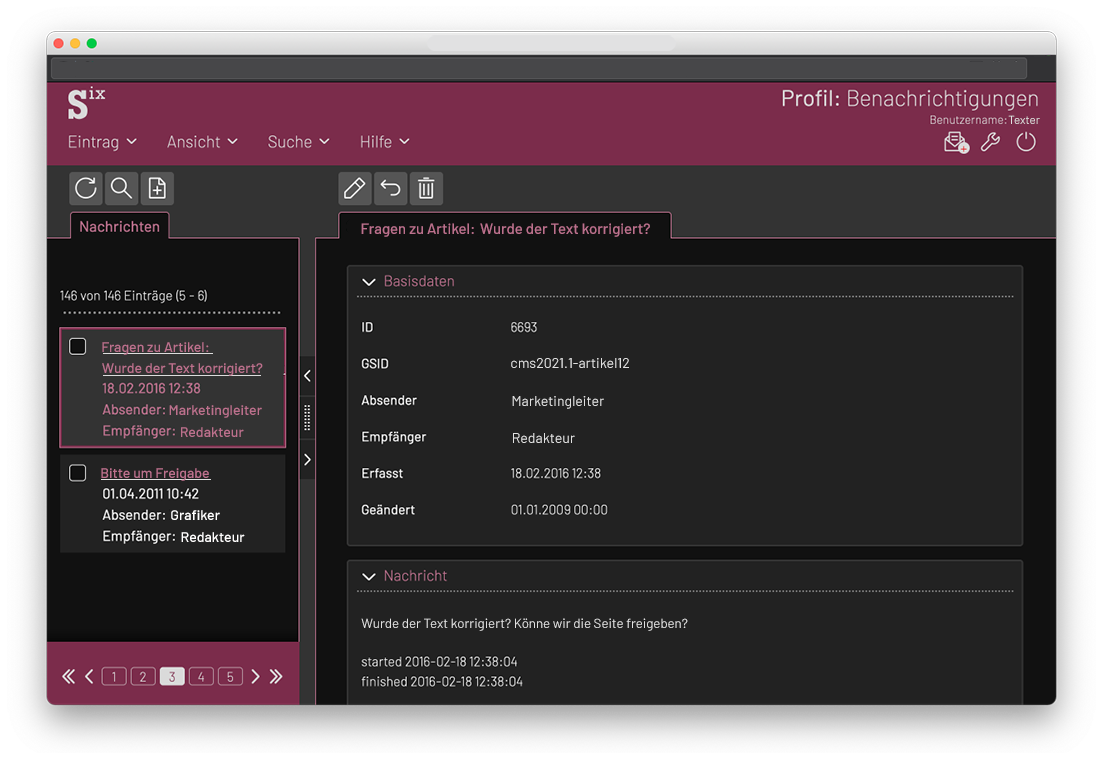Click the Absender value Marketingleiter in details
Image resolution: width=1102 pixels, height=766 pixels.
coord(558,401)
